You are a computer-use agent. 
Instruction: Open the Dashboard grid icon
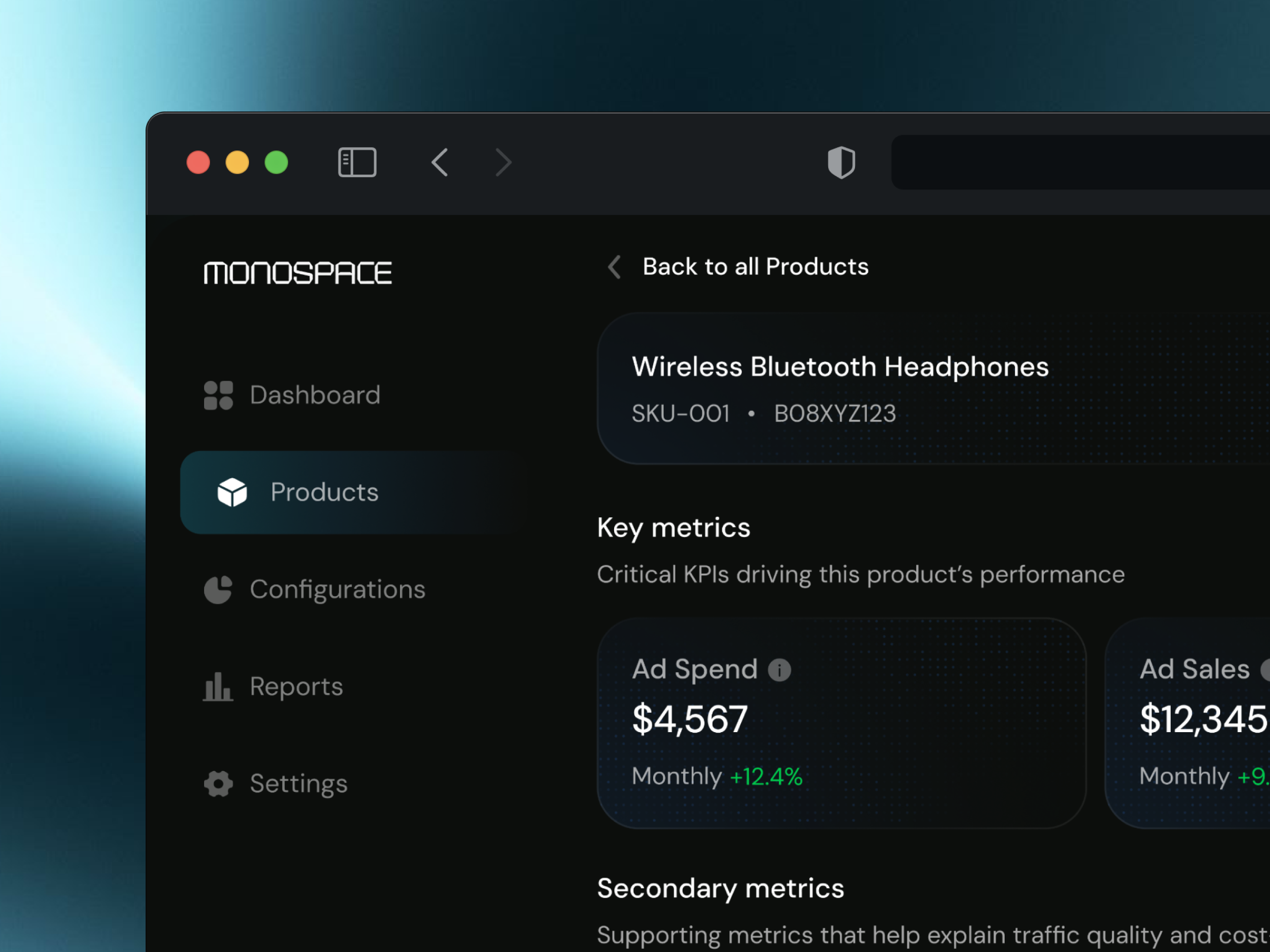[218, 395]
